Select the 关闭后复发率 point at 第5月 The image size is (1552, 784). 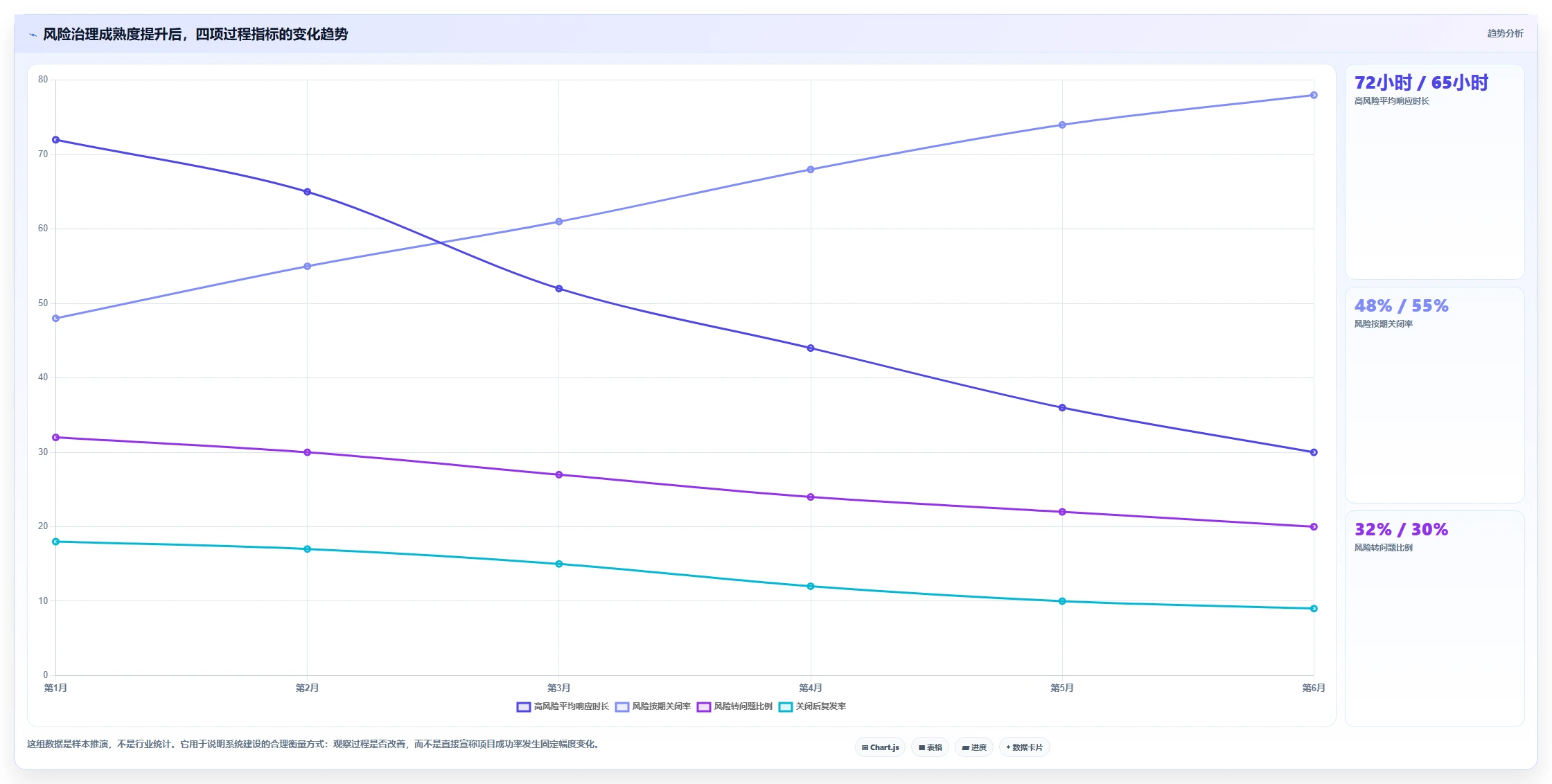pyautogui.click(x=1062, y=601)
